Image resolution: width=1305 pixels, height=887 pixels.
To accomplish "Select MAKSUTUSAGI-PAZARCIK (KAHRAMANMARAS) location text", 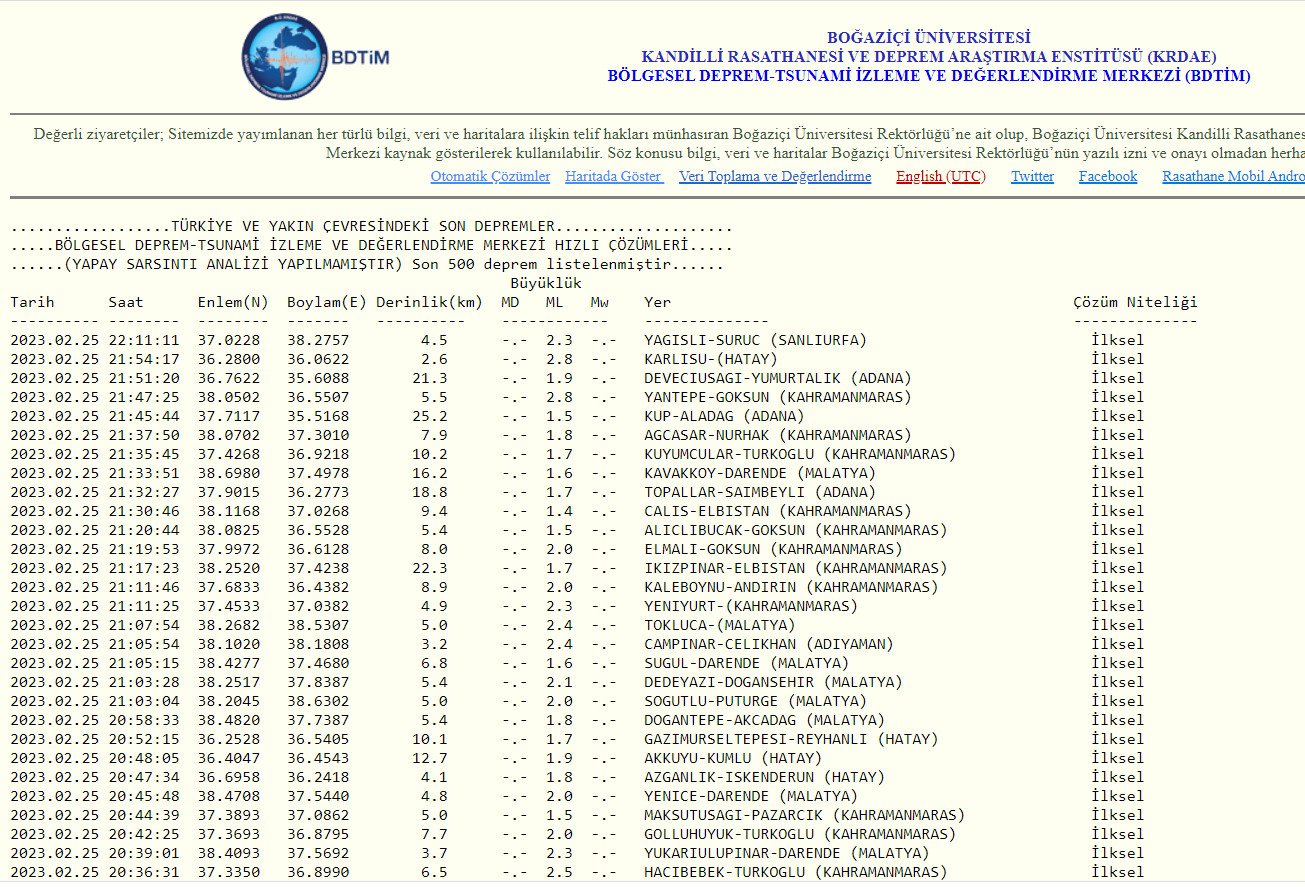I will [x=804, y=815].
